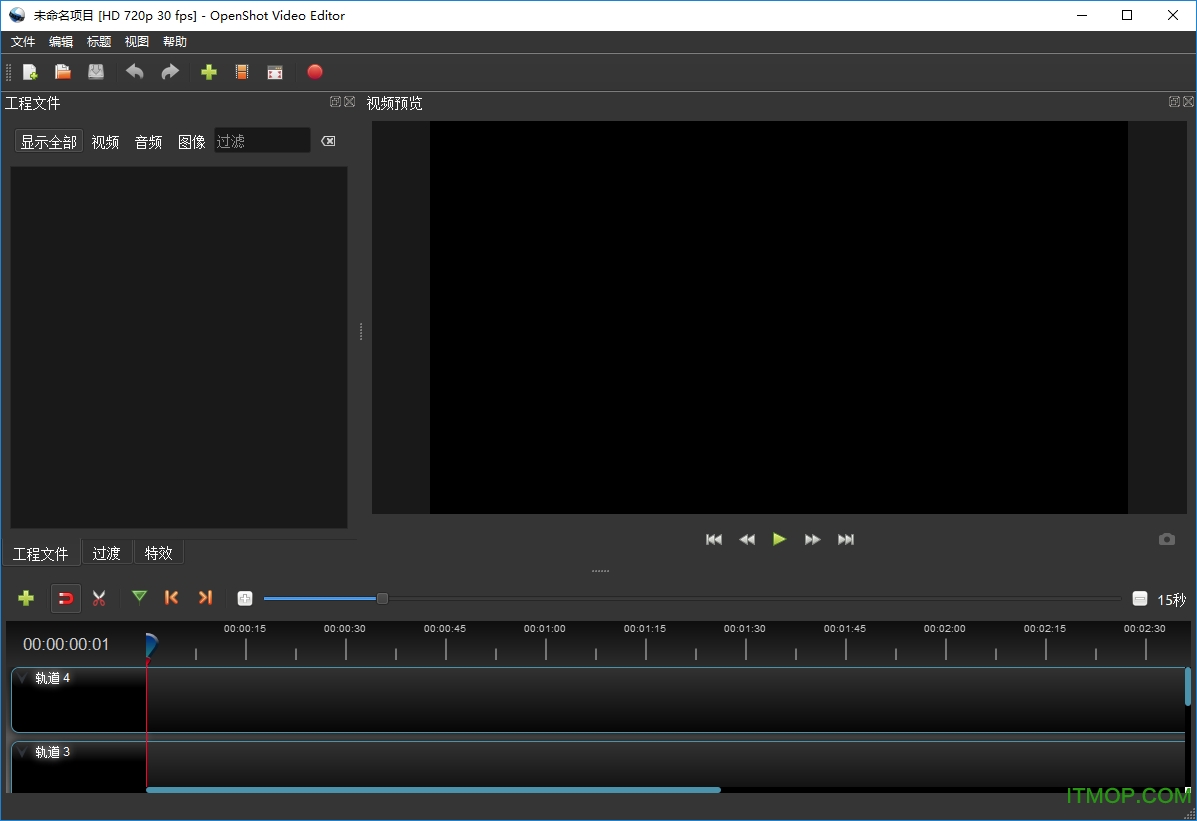
Task: Click the Save Project icon
Action: point(96,72)
